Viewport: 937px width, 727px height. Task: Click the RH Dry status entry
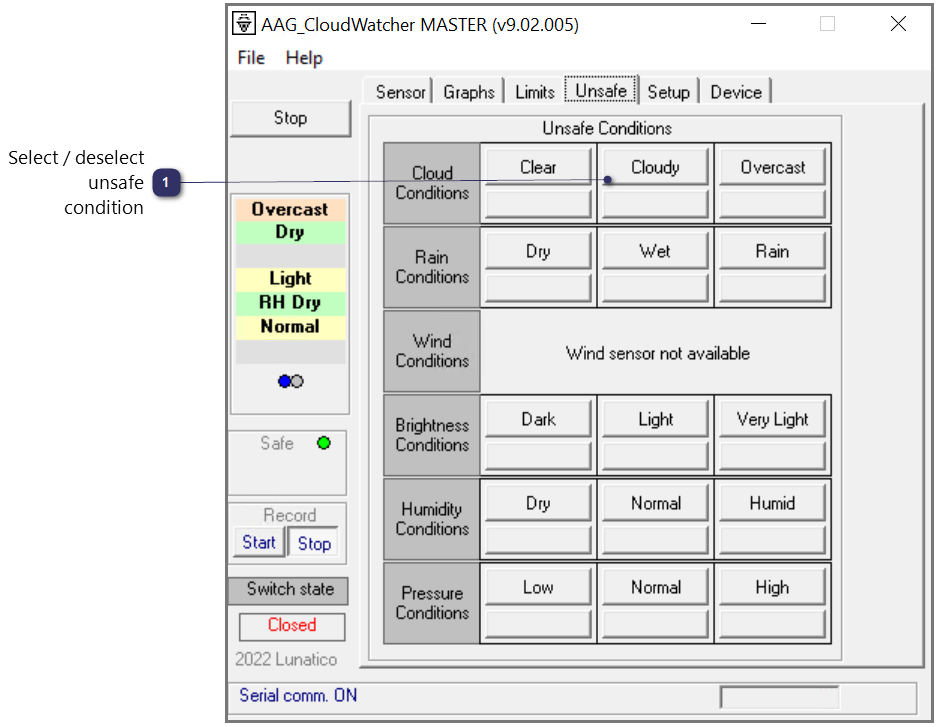[290, 303]
